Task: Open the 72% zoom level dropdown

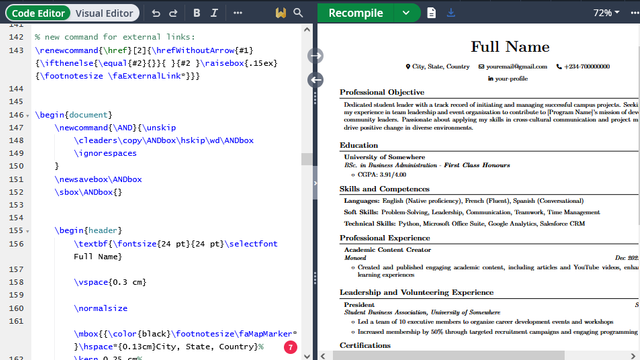Action: [x=607, y=13]
